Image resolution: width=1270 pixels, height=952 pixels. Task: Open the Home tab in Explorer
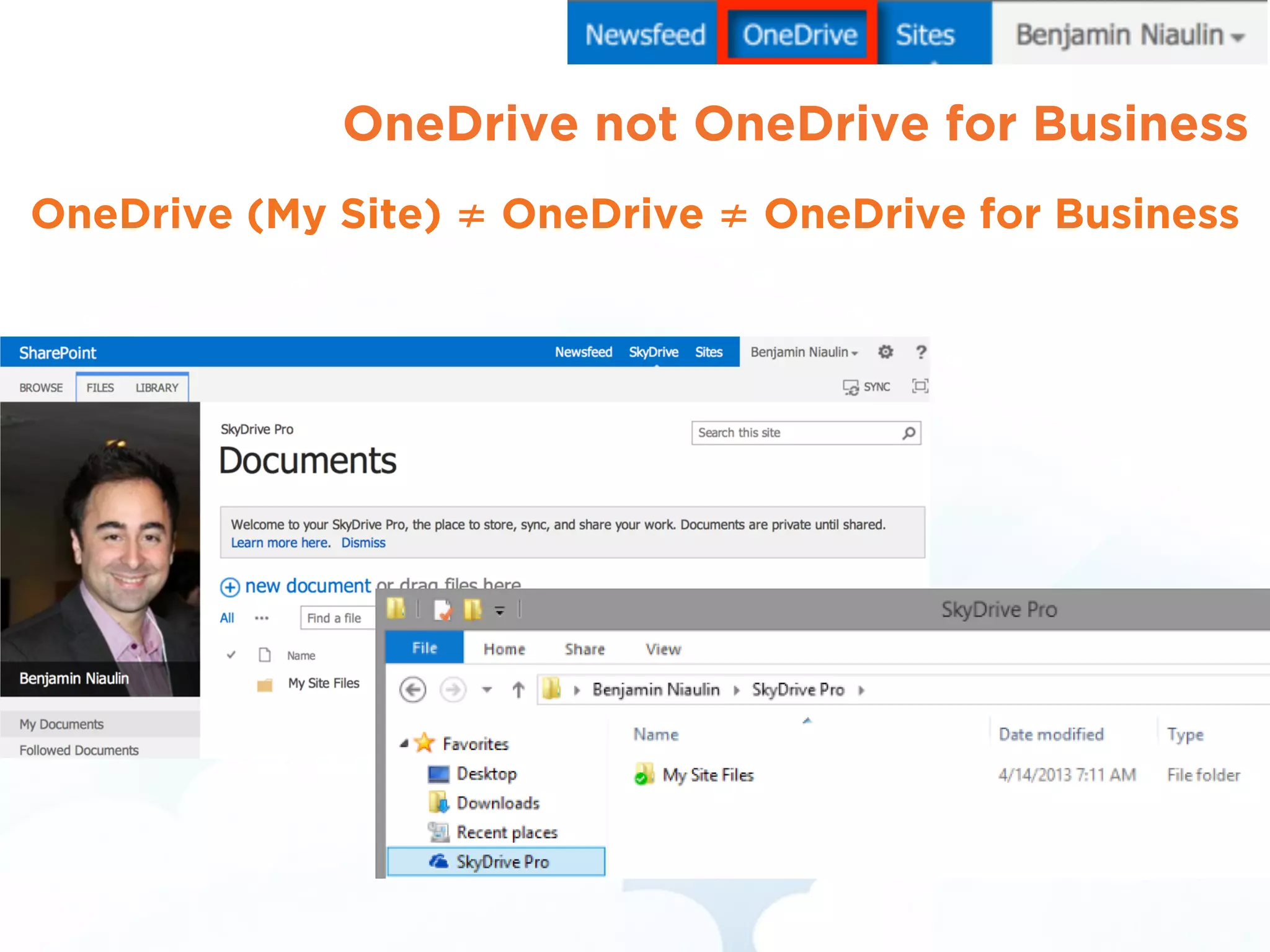click(504, 649)
